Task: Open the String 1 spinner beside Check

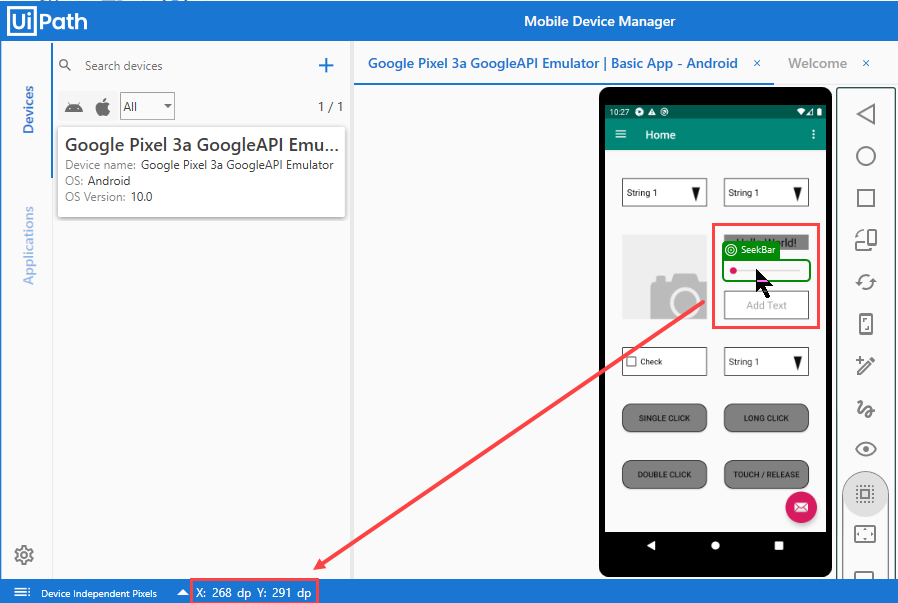Action: click(766, 361)
